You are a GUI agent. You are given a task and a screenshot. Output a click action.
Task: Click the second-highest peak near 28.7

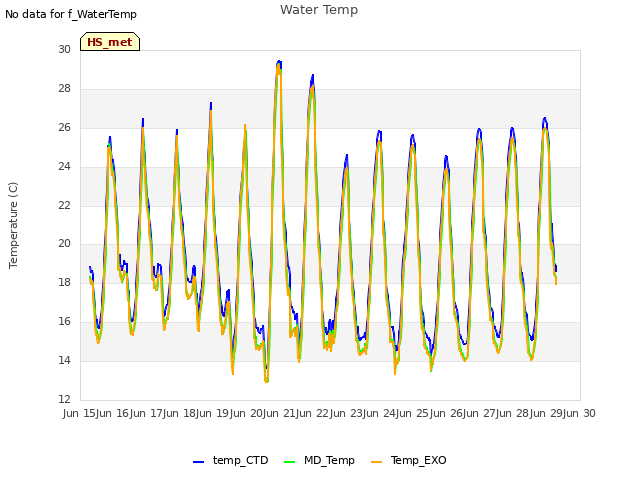[x=313, y=77]
